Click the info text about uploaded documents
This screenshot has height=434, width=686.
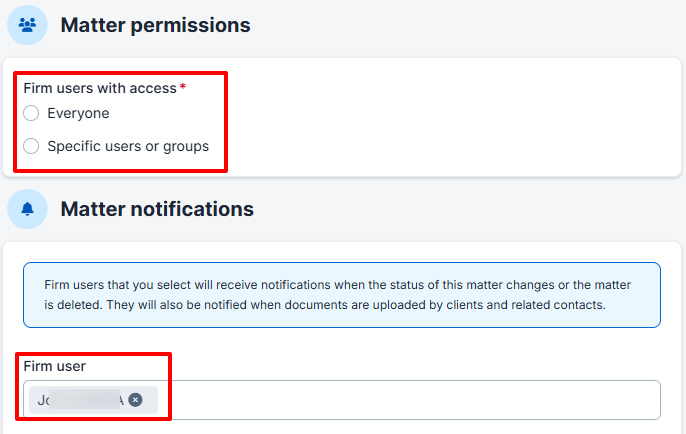(x=340, y=305)
